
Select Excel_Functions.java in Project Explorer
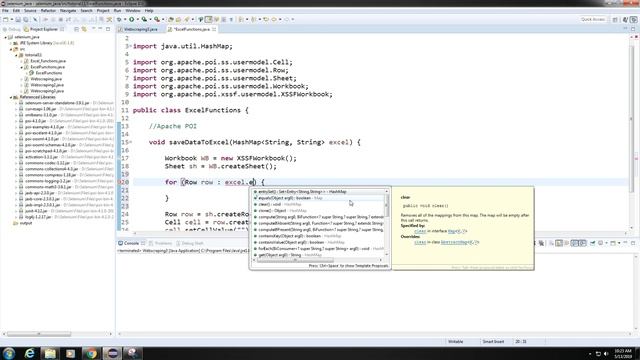pos(48,61)
